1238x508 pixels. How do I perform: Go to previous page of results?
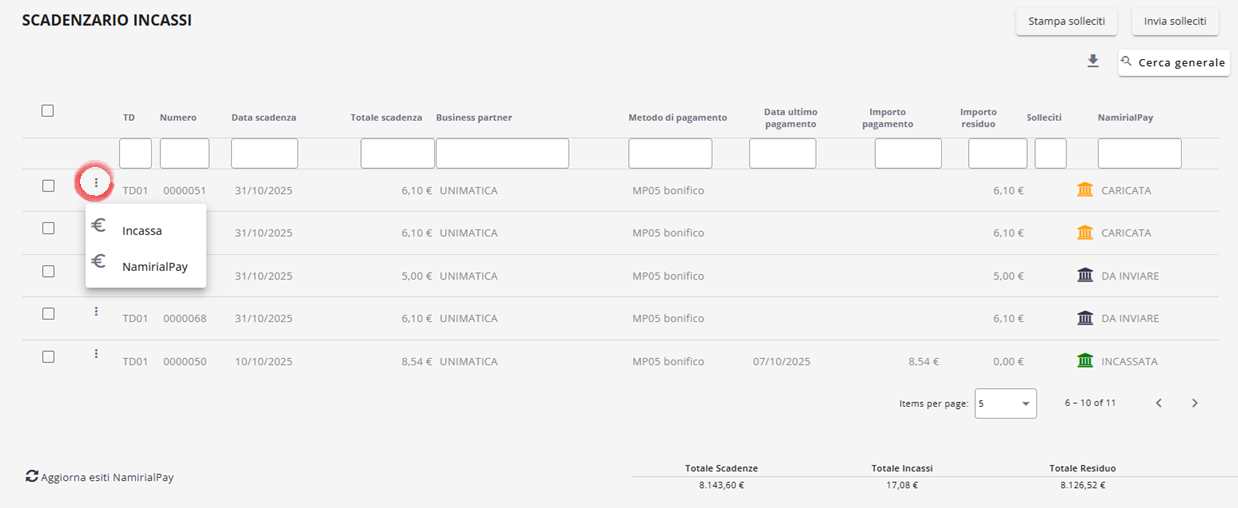pyautogui.click(x=1158, y=403)
